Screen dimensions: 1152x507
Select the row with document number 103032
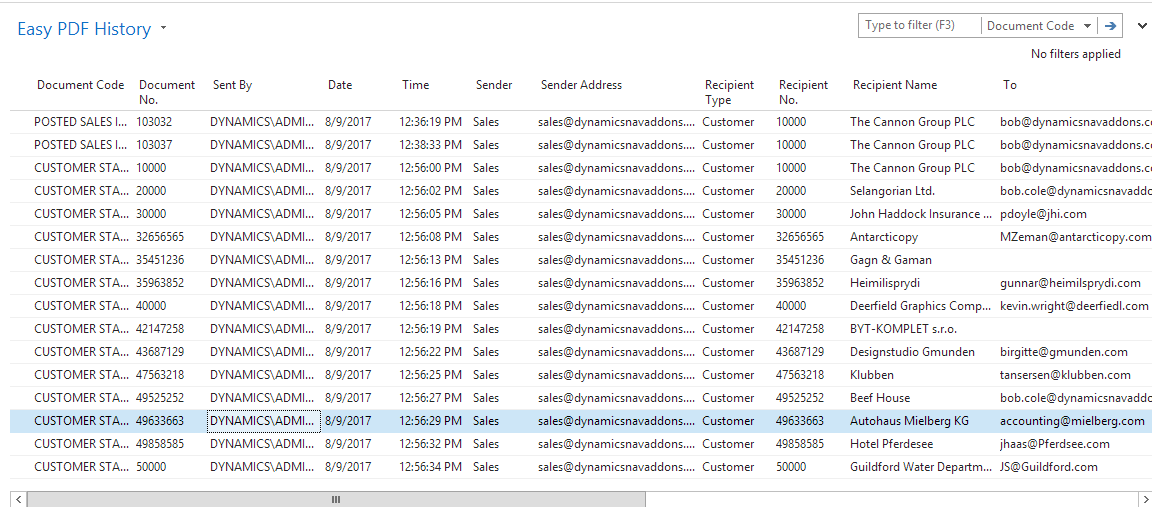click(154, 122)
